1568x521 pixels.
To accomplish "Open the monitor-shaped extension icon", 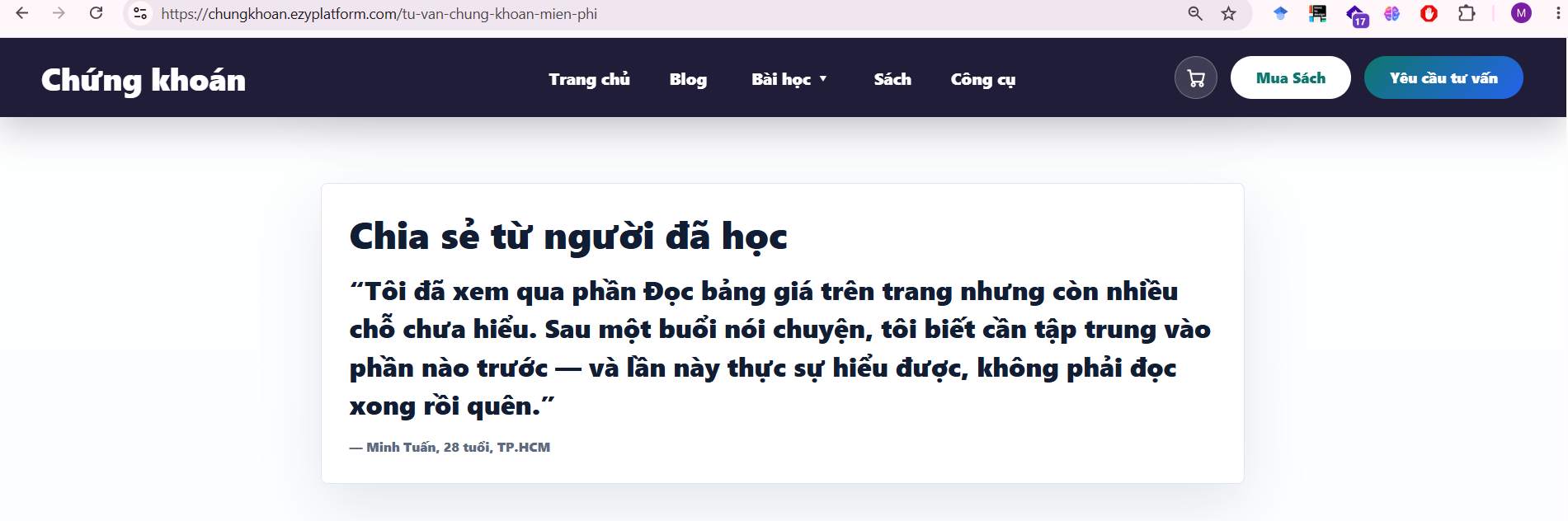I will [1318, 13].
